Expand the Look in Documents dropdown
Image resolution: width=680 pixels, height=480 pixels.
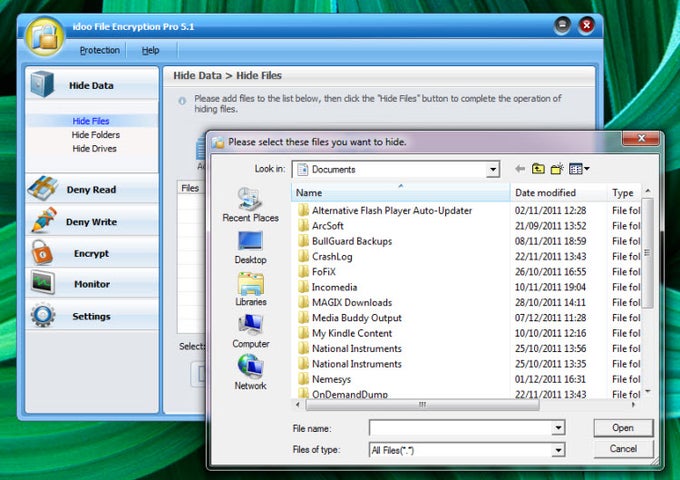[493, 169]
